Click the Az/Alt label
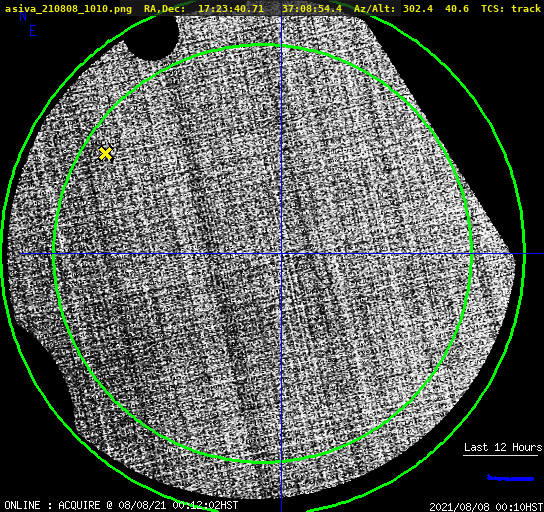Image resolution: width=544 pixels, height=512 pixels. pyautogui.click(x=374, y=9)
